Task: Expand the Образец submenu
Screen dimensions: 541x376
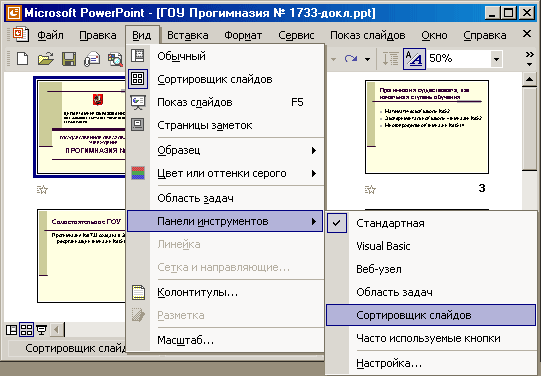Action: pyautogui.click(x=225, y=150)
